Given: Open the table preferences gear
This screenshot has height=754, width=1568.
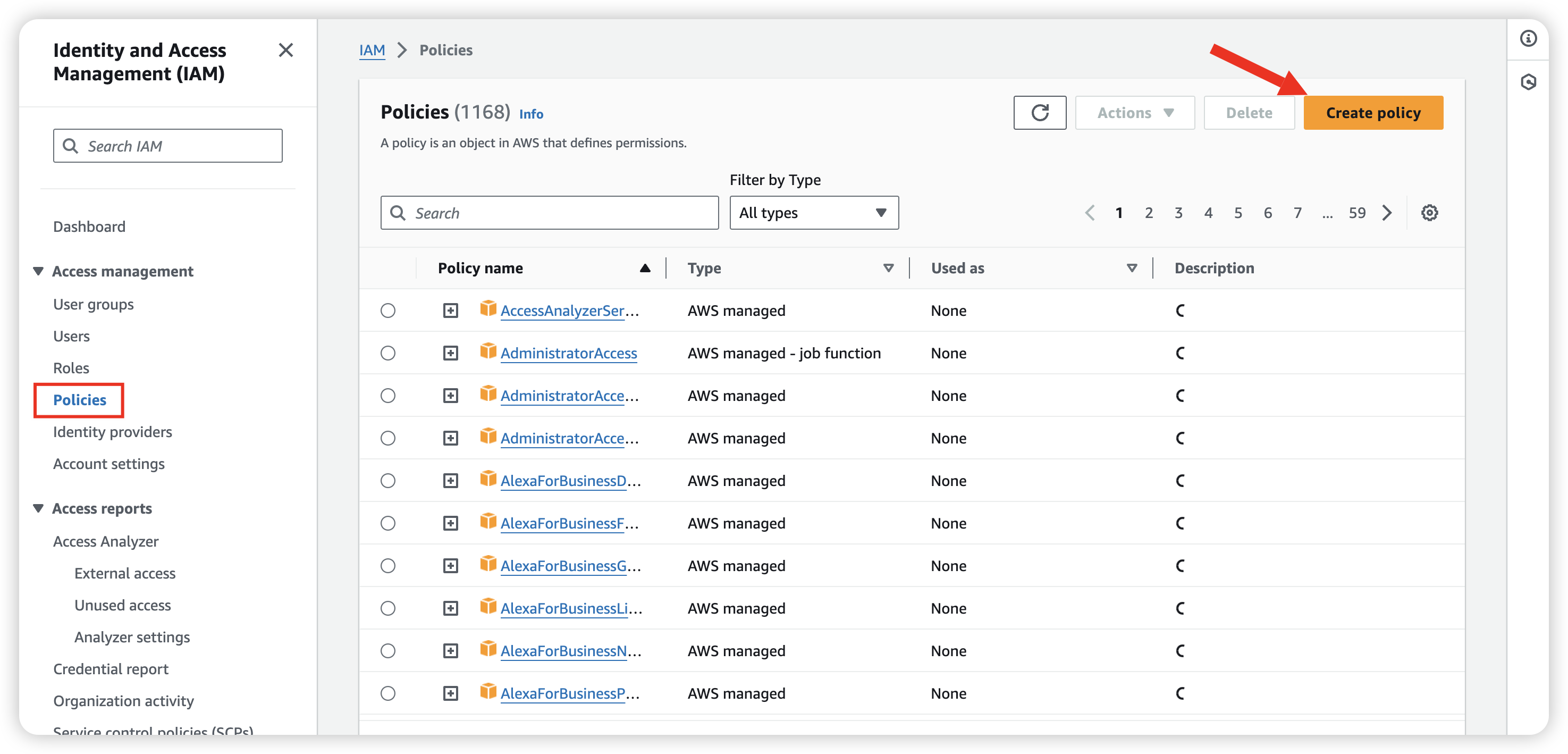Looking at the screenshot, I should coord(1429,213).
